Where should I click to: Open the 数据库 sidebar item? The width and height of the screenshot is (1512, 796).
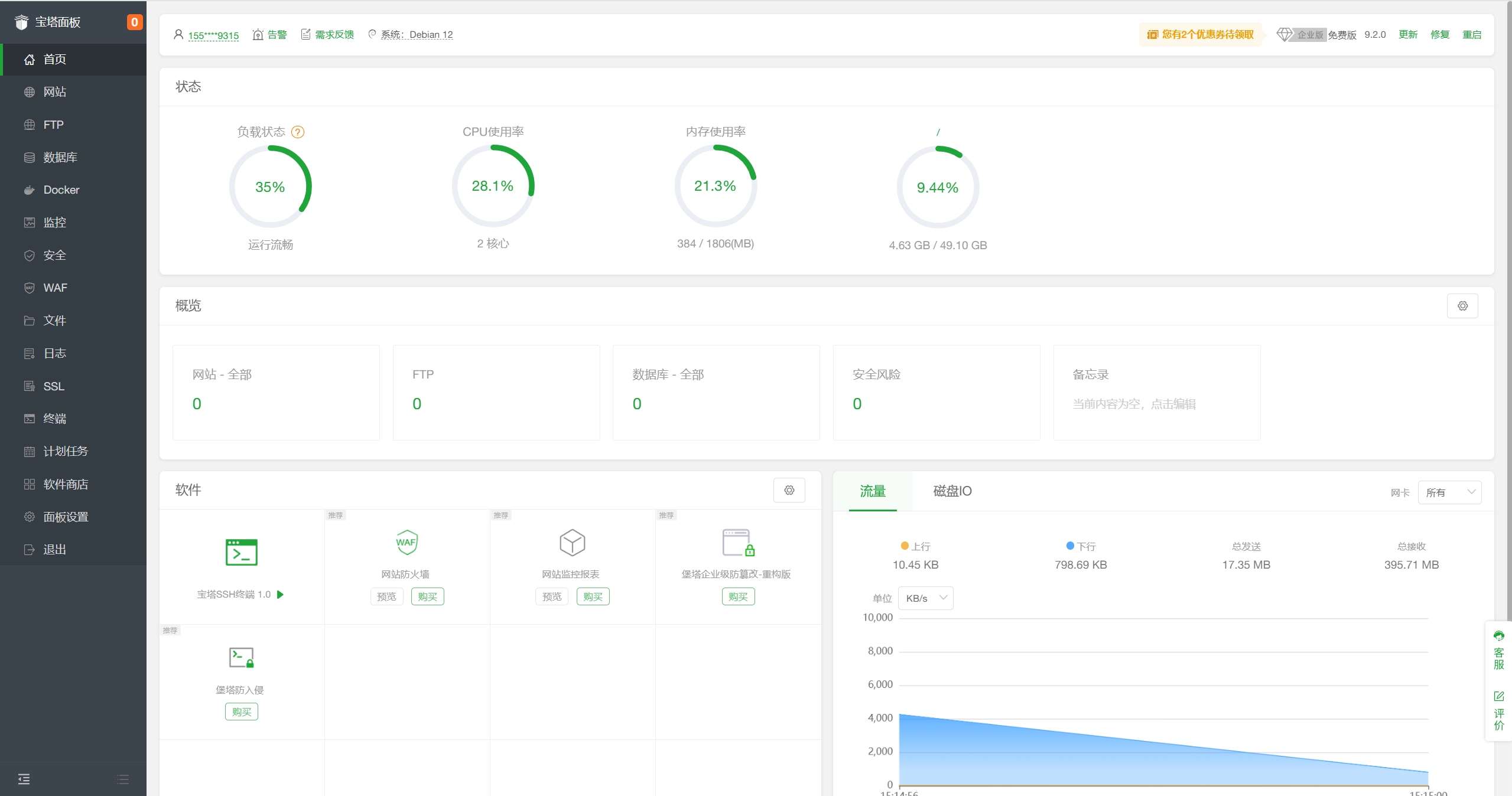pos(73,157)
